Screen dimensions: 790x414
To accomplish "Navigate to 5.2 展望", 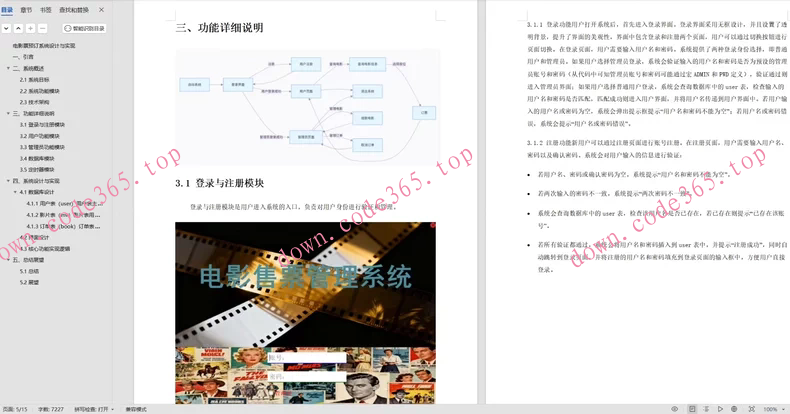I will point(29,282).
